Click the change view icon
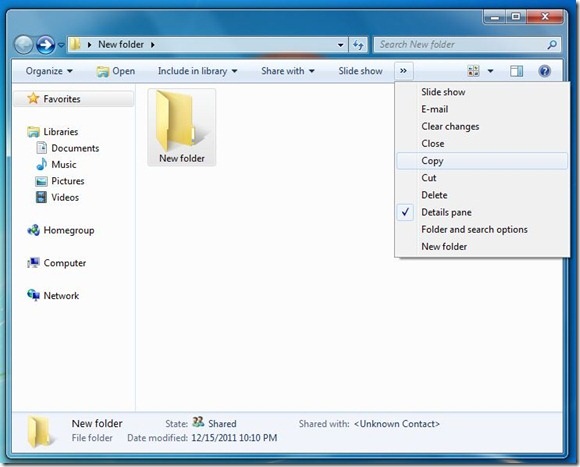 [473, 71]
